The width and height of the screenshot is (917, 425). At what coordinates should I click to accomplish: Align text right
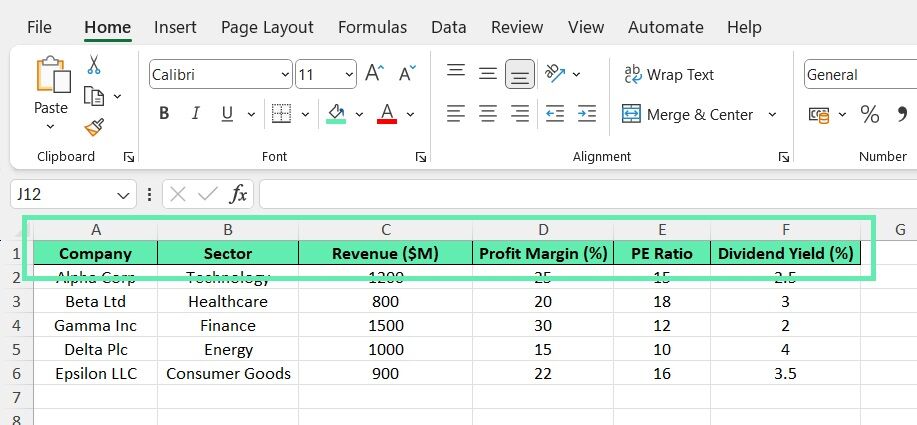point(520,113)
